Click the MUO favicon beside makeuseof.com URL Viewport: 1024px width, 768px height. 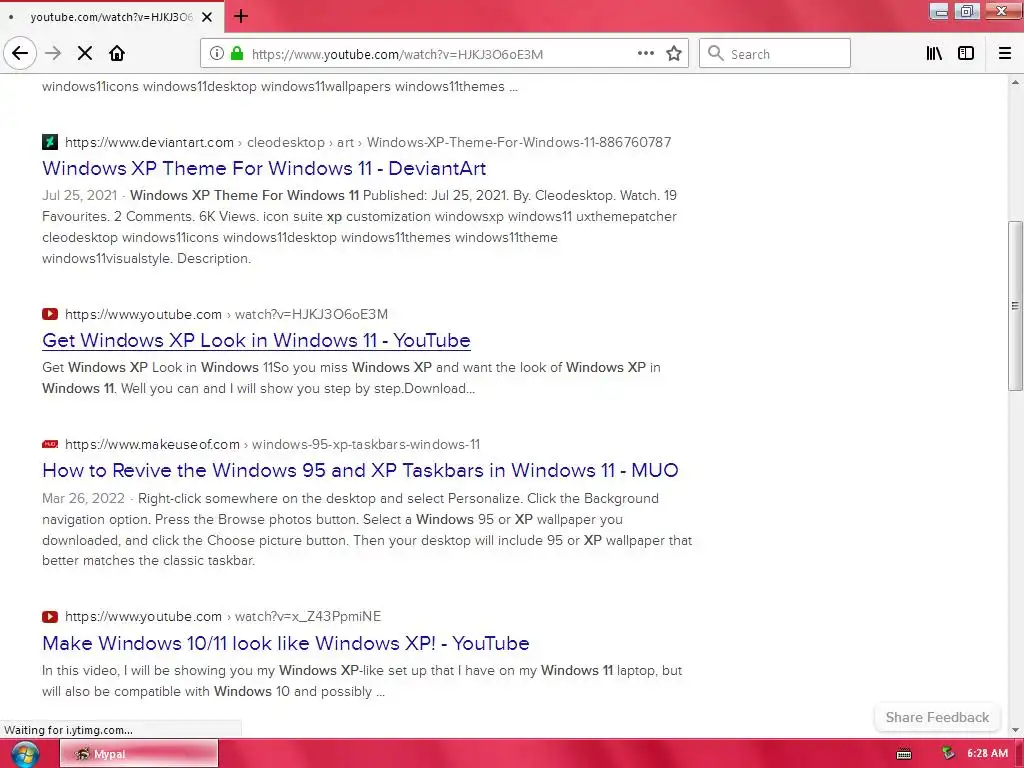(50, 444)
